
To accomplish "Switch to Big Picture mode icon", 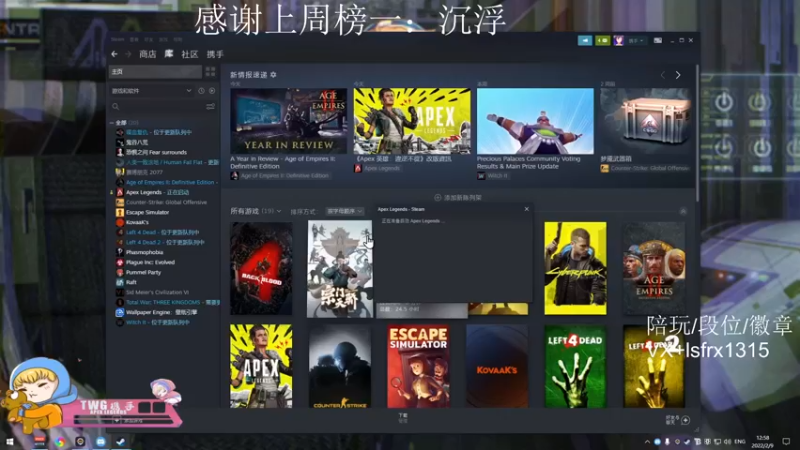I will click(x=658, y=40).
